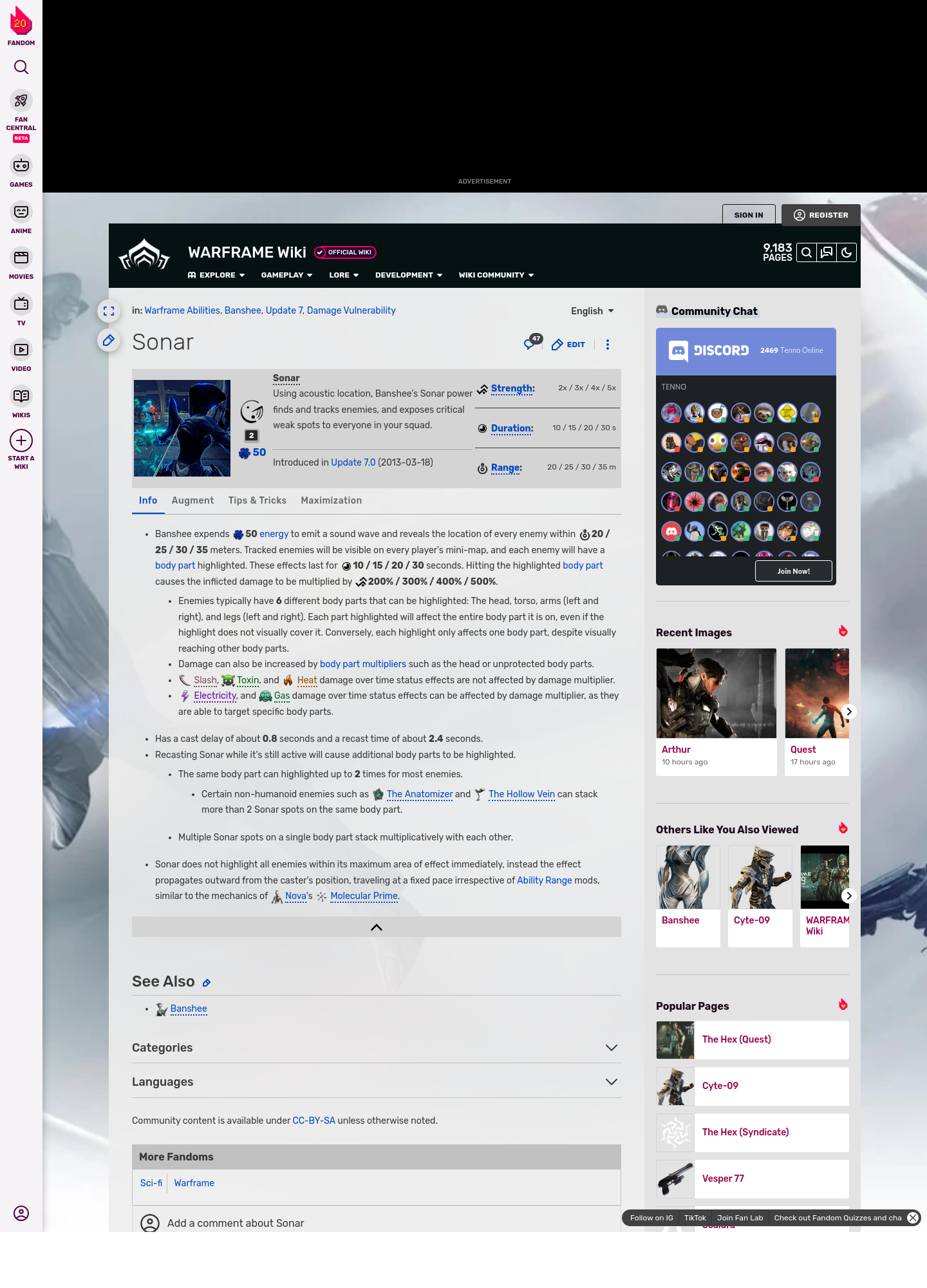Image resolution: width=927 pixels, height=1288 pixels.
Task: Open the three-dot more actions menu
Action: [x=608, y=345]
